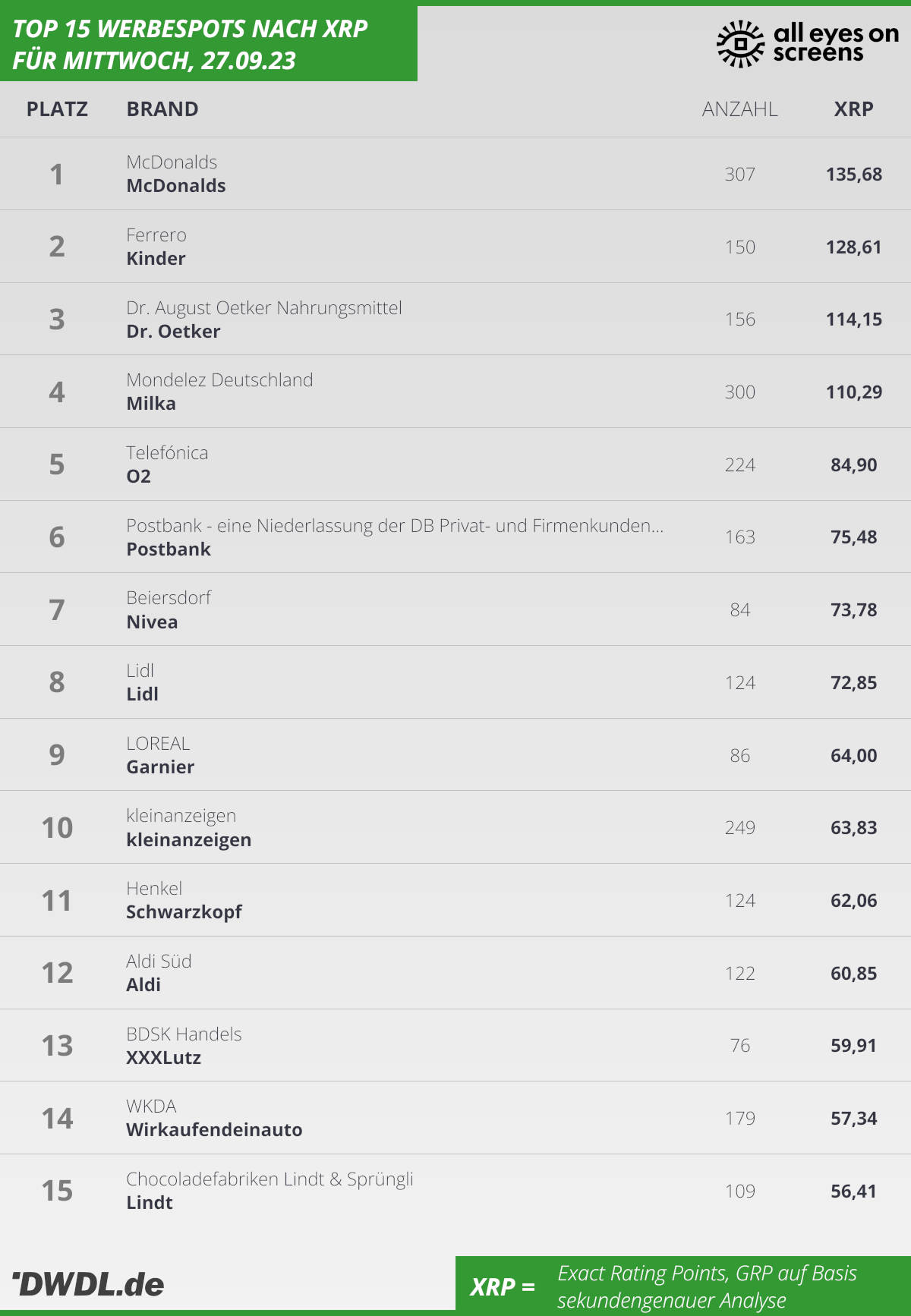Click the Lindt brand name
This screenshot has height=1316, width=911.
point(150,1203)
